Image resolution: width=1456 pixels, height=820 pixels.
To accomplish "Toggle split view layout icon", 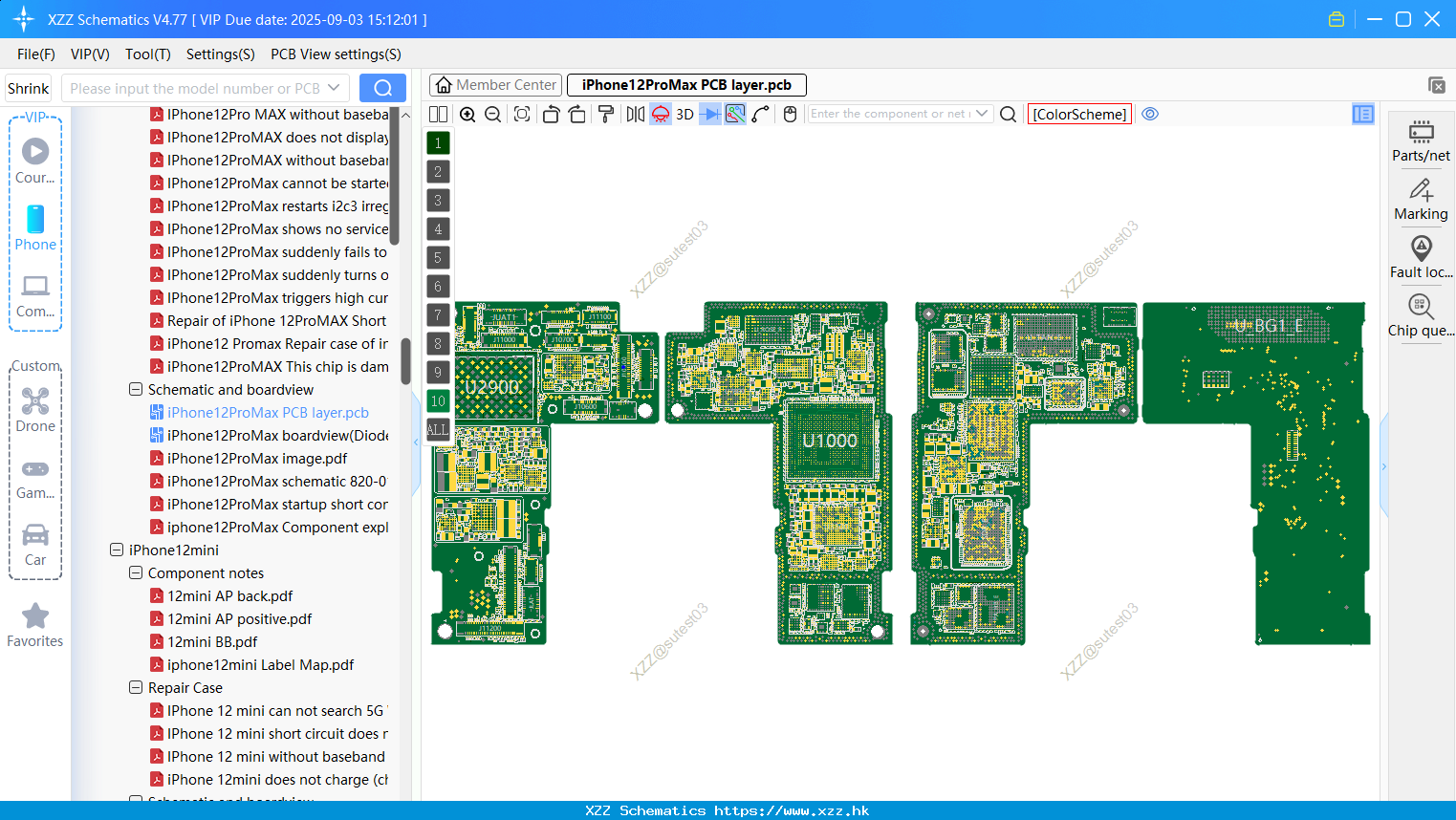I will (x=438, y=114).
